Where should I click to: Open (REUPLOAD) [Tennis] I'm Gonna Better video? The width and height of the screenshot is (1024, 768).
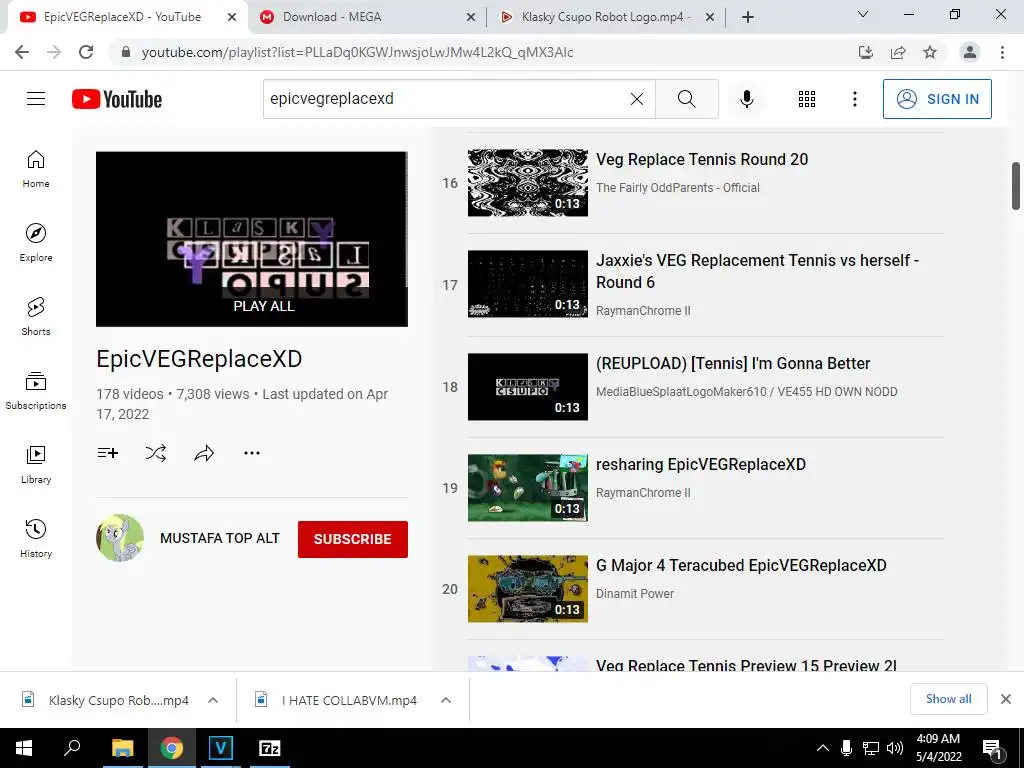point(733,363)
